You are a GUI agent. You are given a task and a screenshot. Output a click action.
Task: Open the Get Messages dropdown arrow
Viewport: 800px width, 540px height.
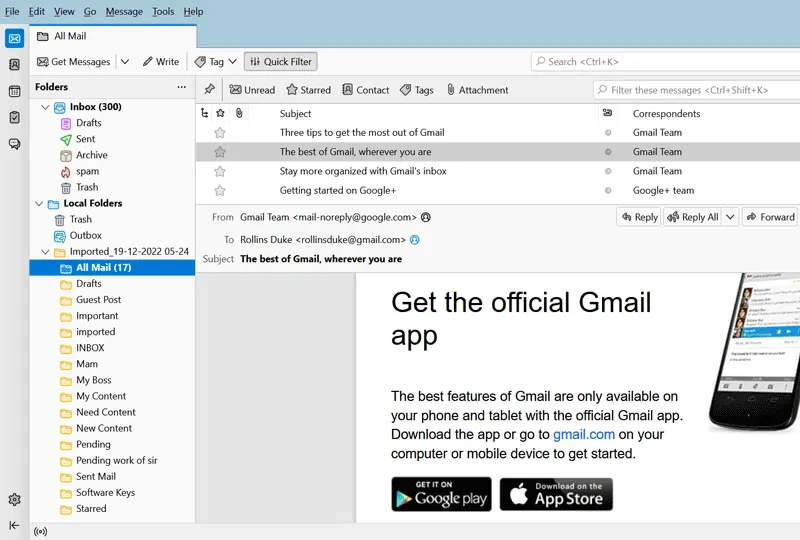click(x=125, y=62)
